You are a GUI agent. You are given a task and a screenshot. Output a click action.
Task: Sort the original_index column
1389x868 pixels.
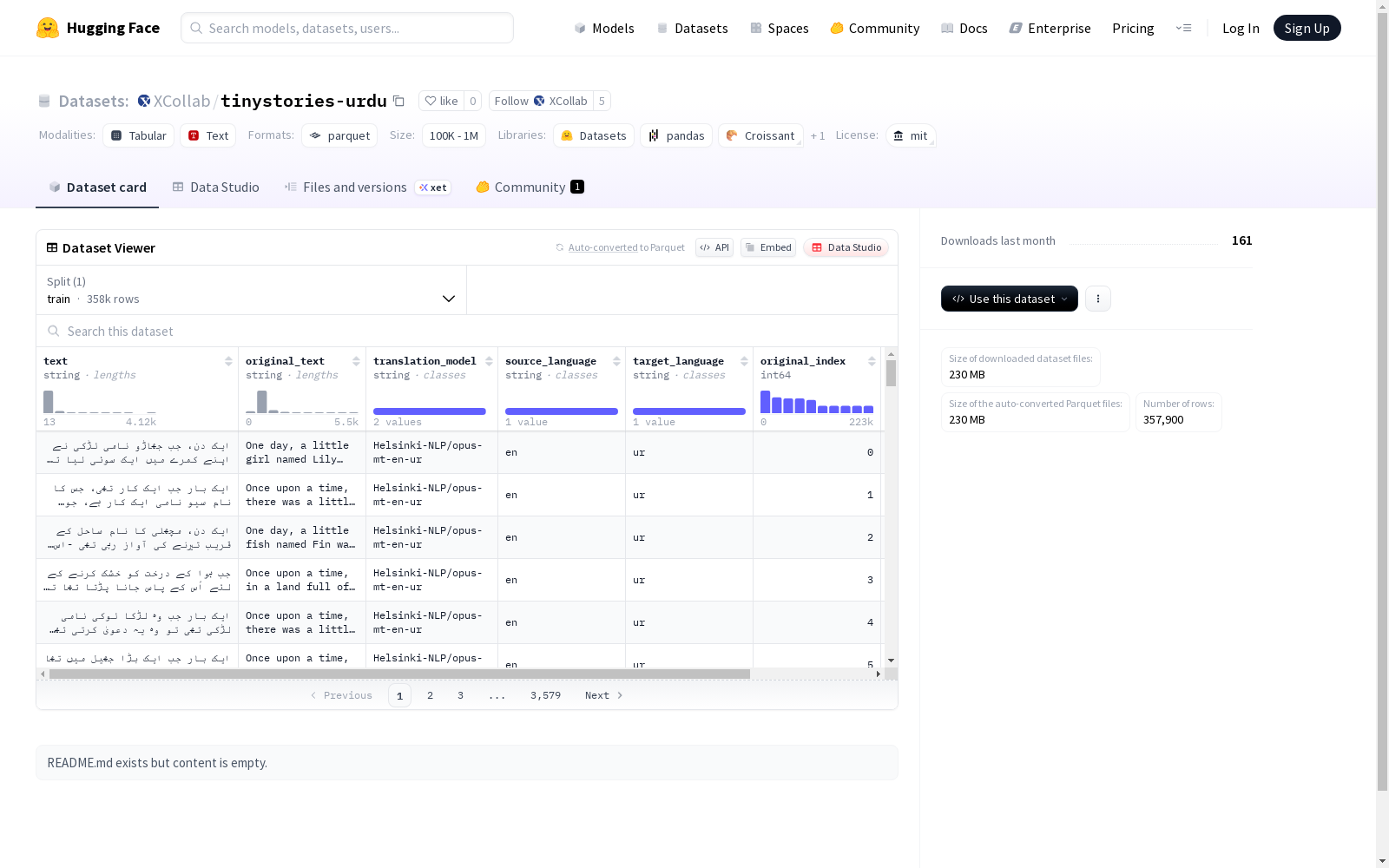872,361
